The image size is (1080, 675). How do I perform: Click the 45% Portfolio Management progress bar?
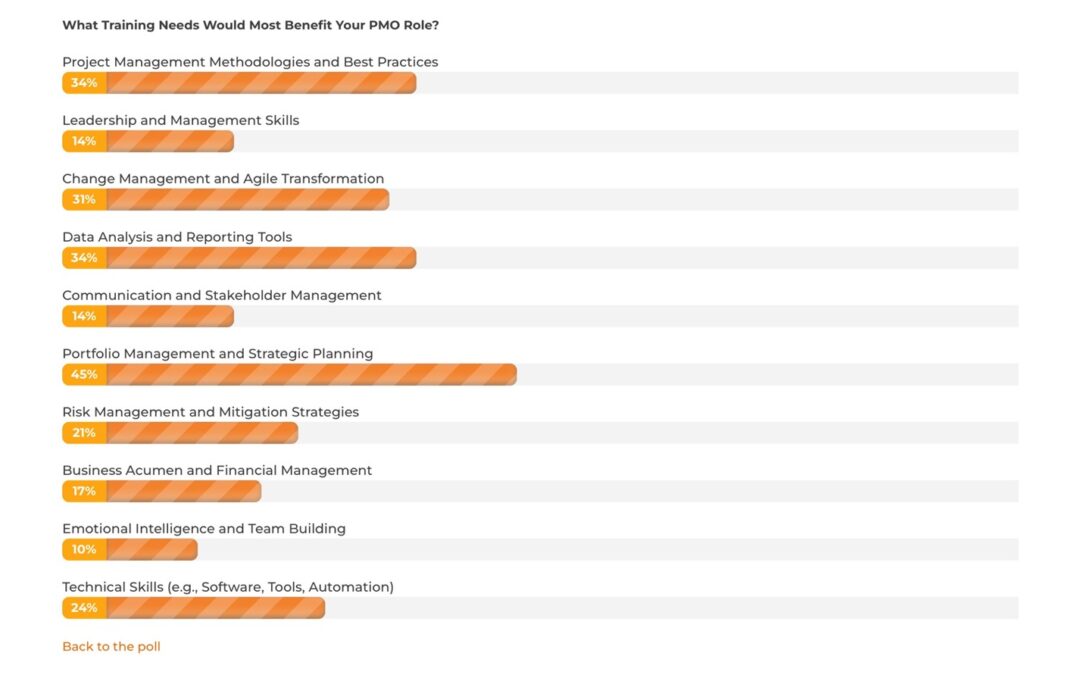289,374
